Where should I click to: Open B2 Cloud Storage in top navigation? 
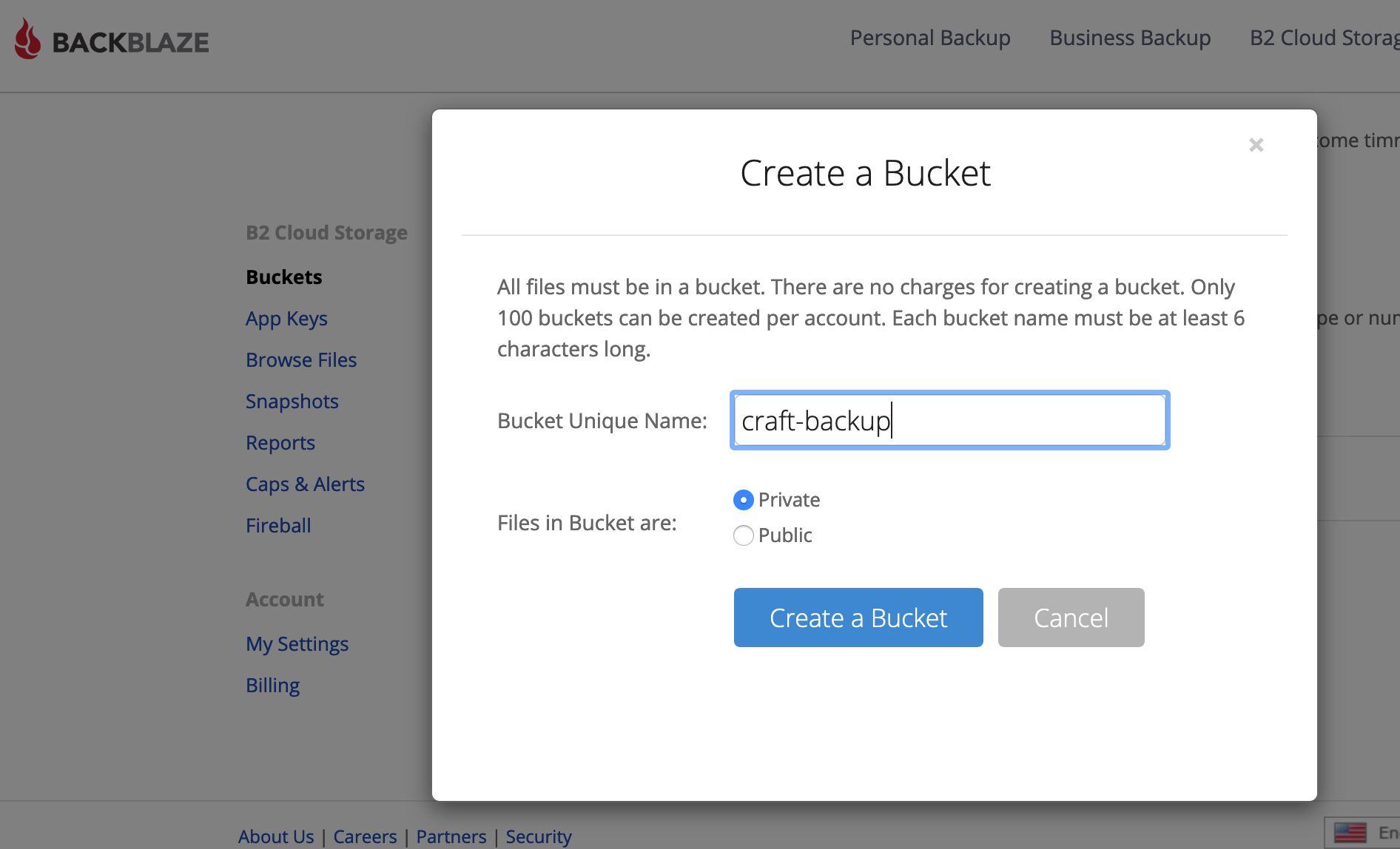[1325, 38]
